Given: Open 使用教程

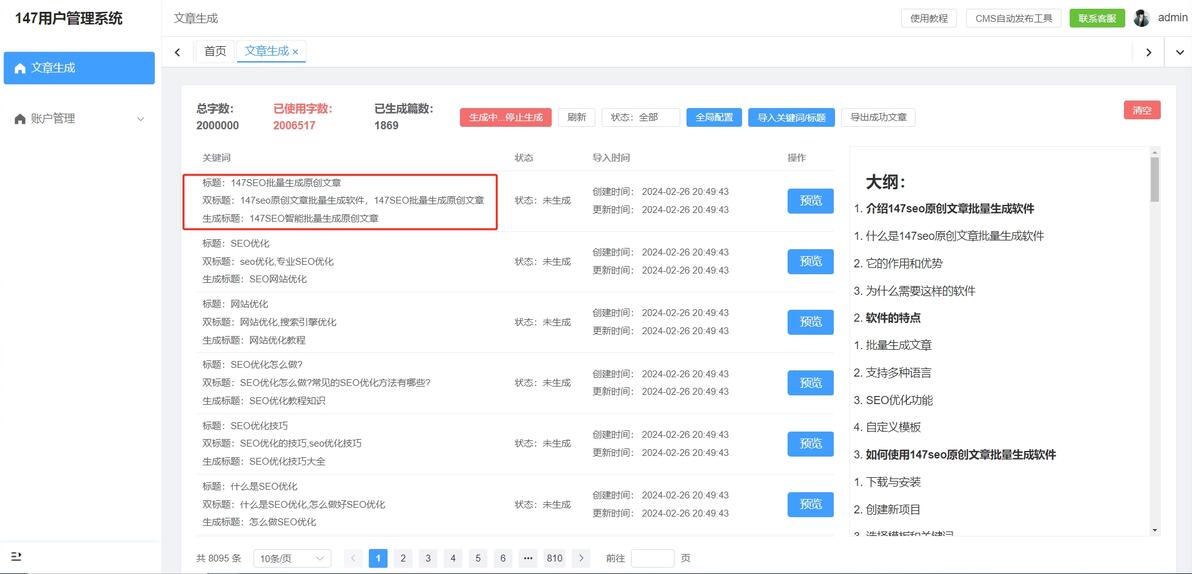Looking at the screenshot, I should click(x=929, y=19).
